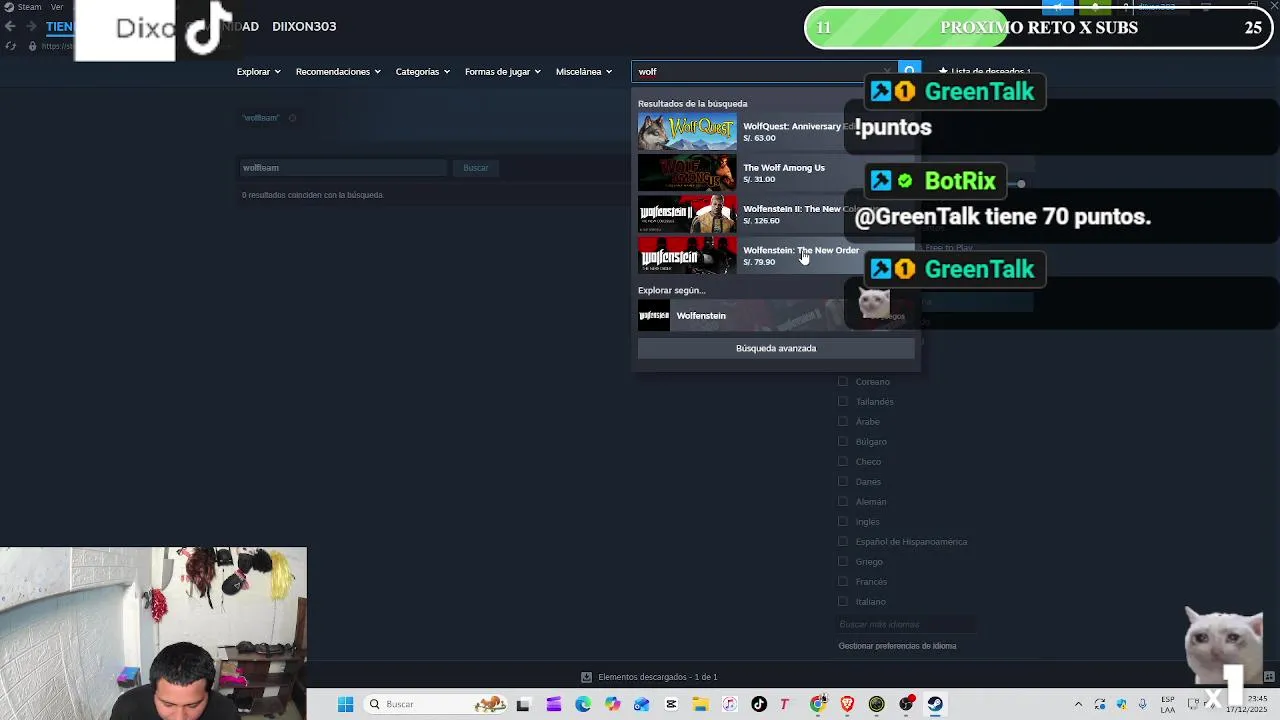Select The Wolf Among Us result
Screen dimensions: 1280x720
pyautogui.click(x=776, y=172)
